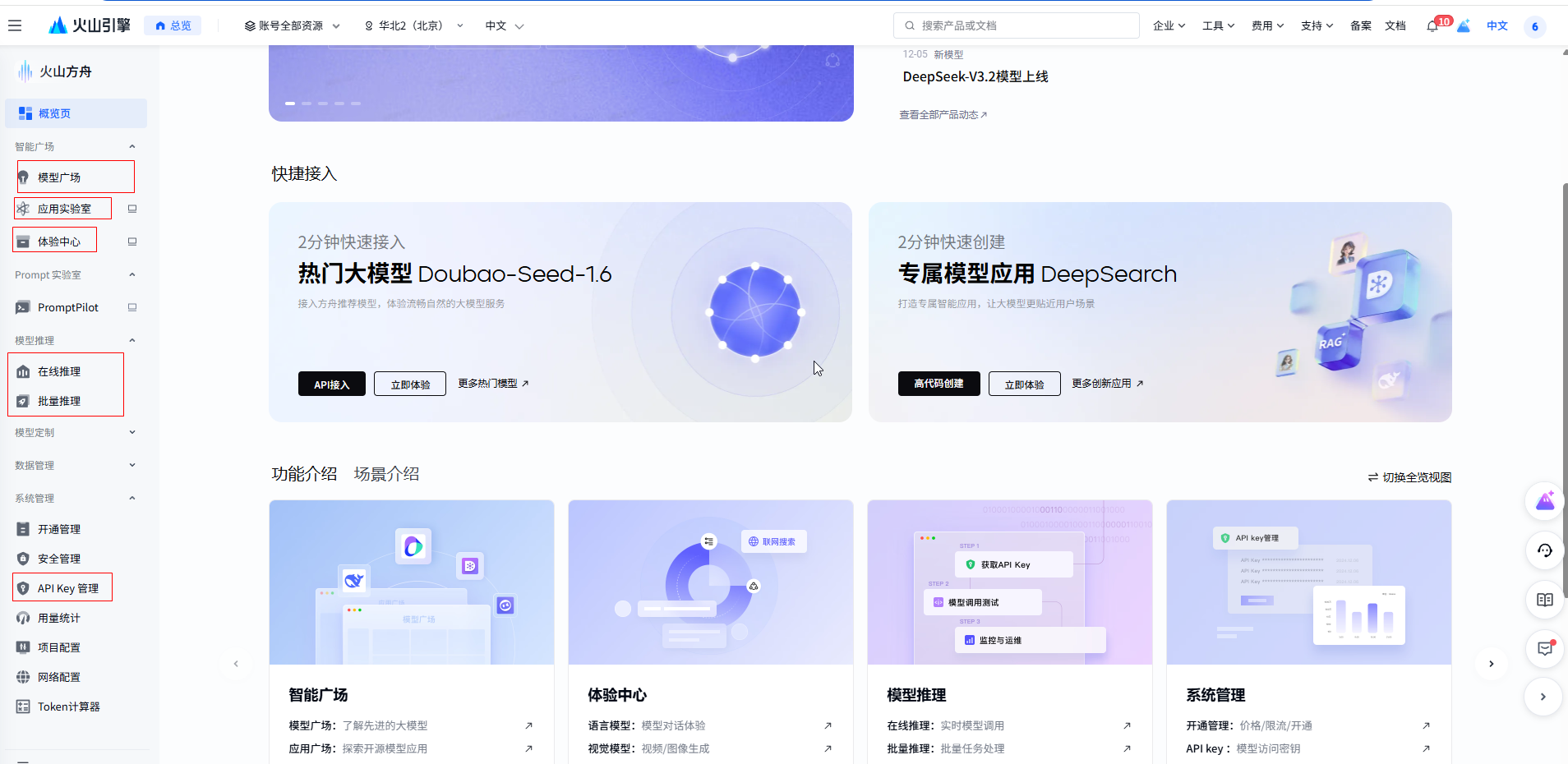Viewport: 1568px width, 764px height.
Task: Open the 企业 menu
Action: pos(1169,26)
